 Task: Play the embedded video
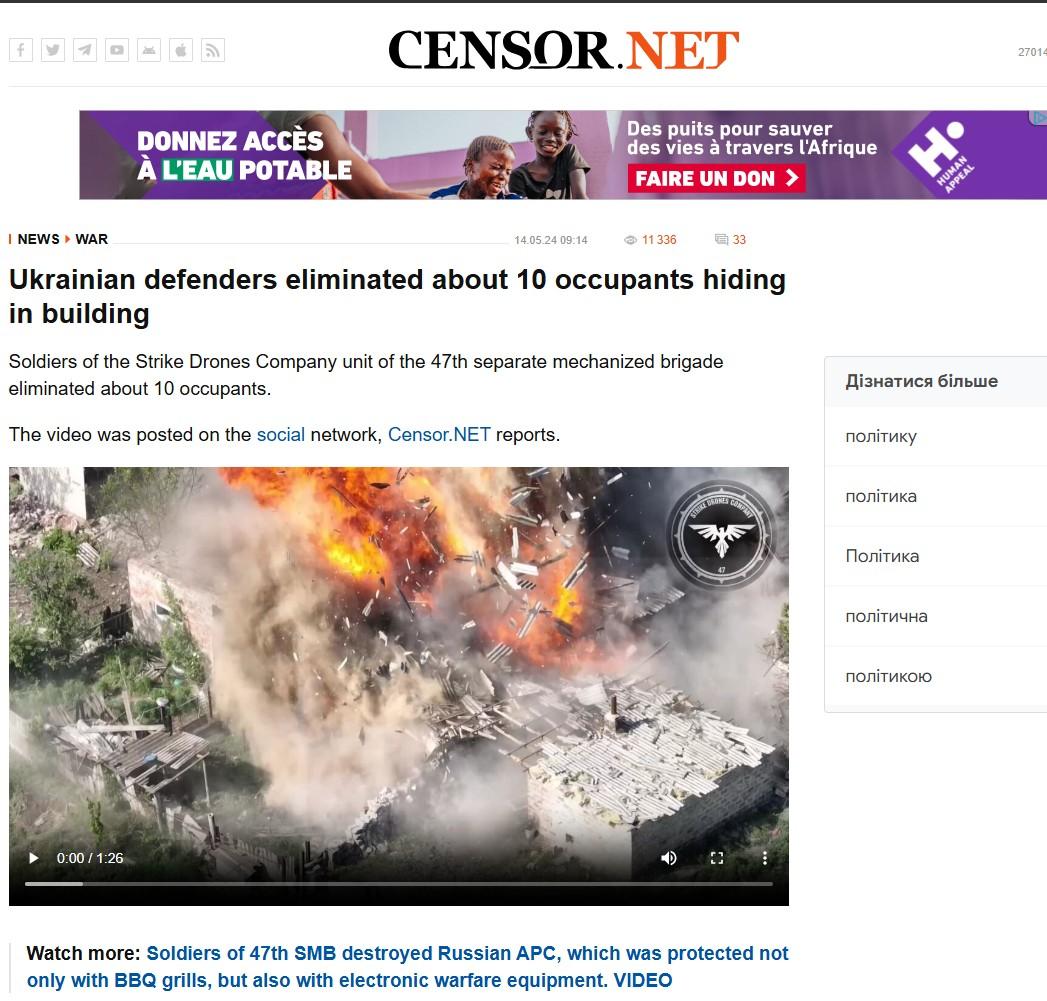coord(33,858)
